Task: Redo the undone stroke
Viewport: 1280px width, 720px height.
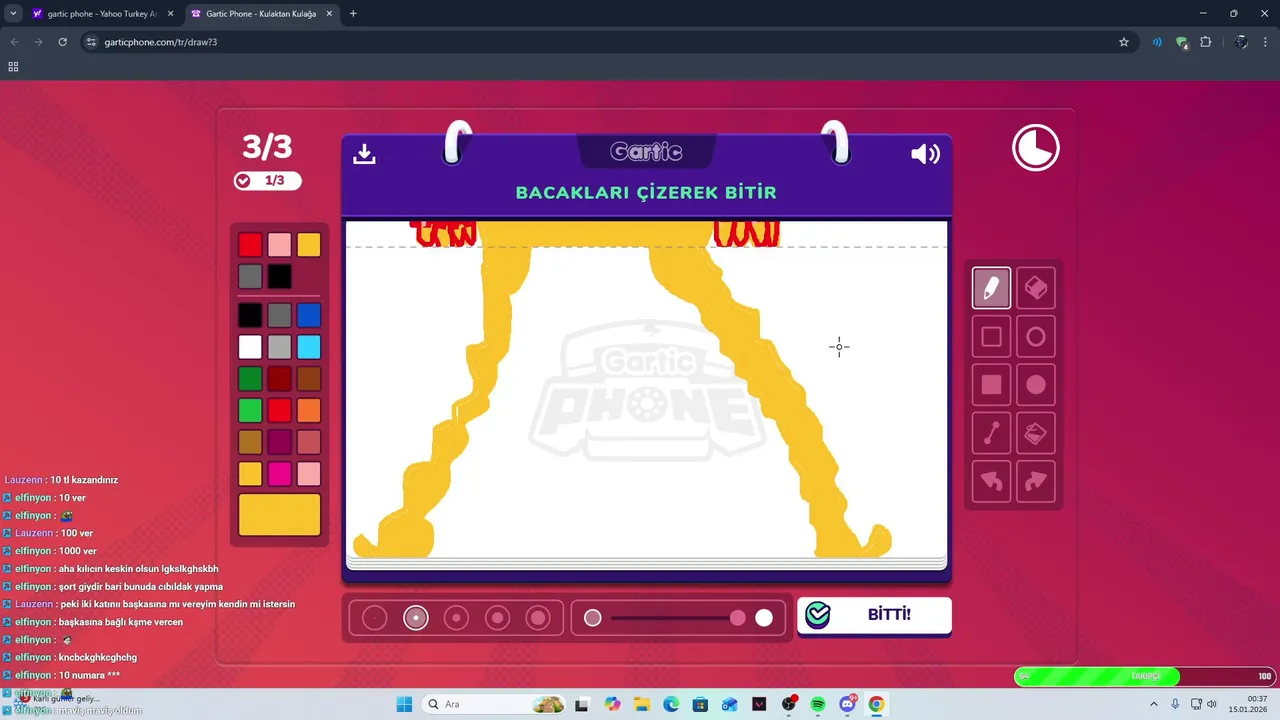Action: point(1036,481)
